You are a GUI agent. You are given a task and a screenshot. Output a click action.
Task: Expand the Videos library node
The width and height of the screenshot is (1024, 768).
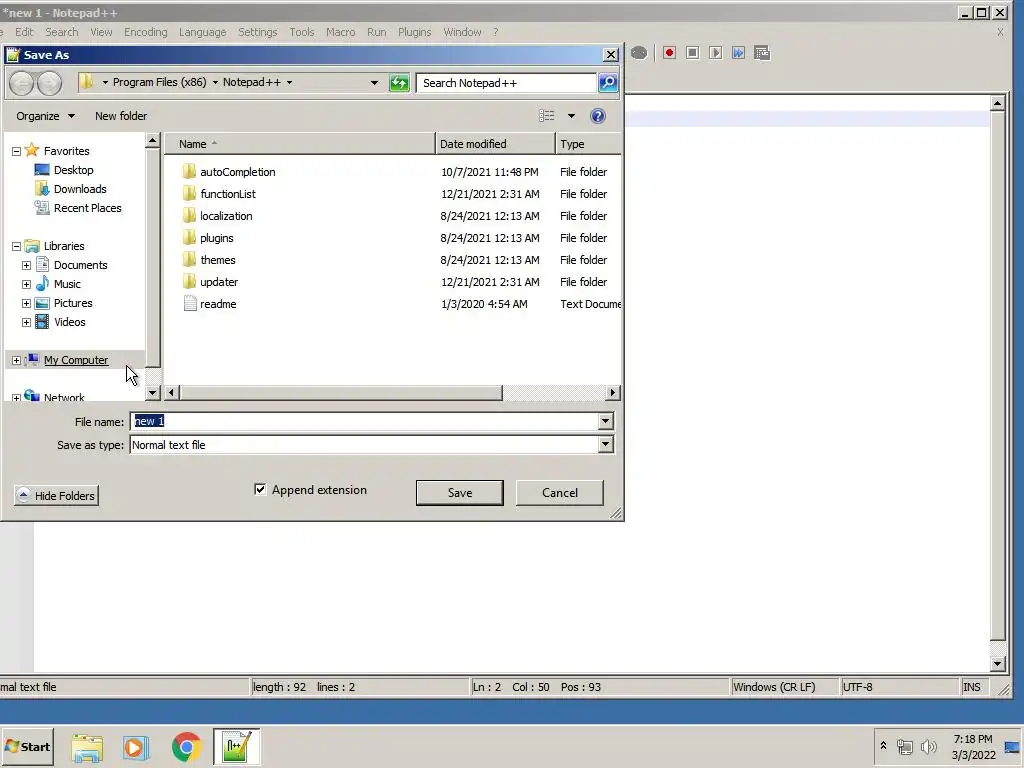pos(26,322)
